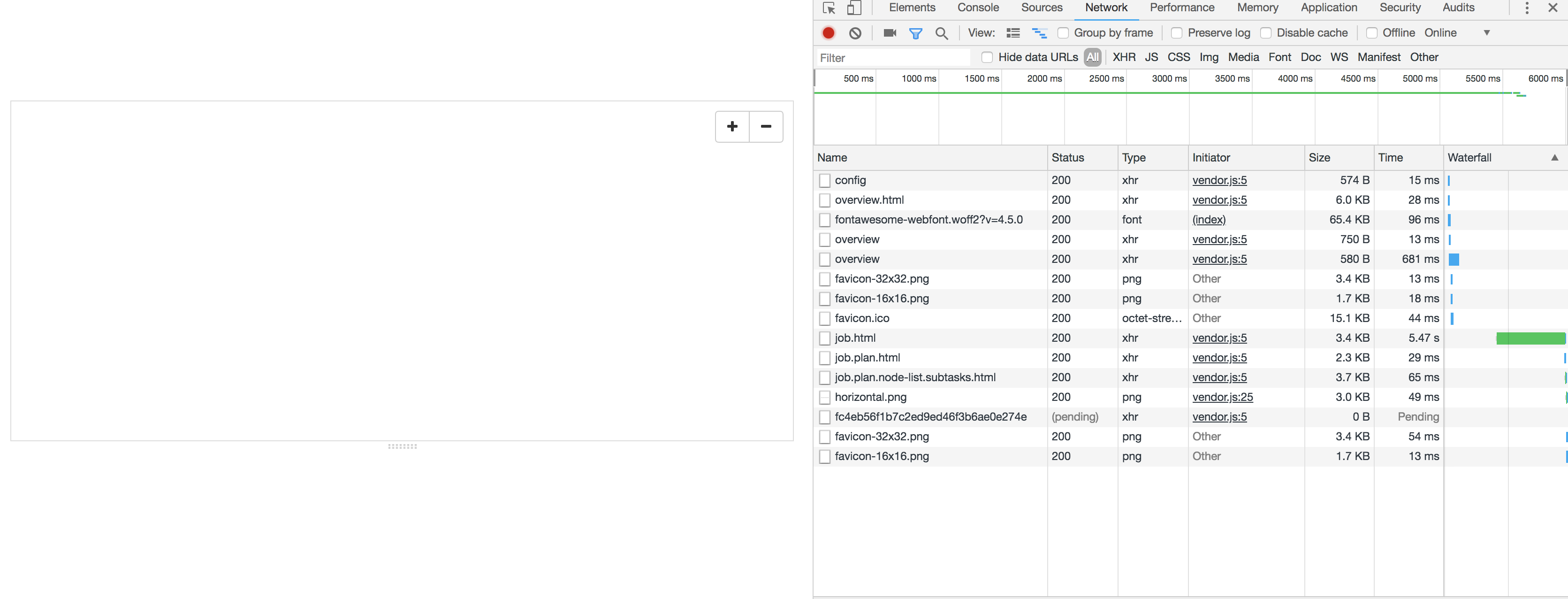This screenshot has height=599, width=1568.
Task: Select the inspect element cursor icon
Action: (x=829, y=8)
